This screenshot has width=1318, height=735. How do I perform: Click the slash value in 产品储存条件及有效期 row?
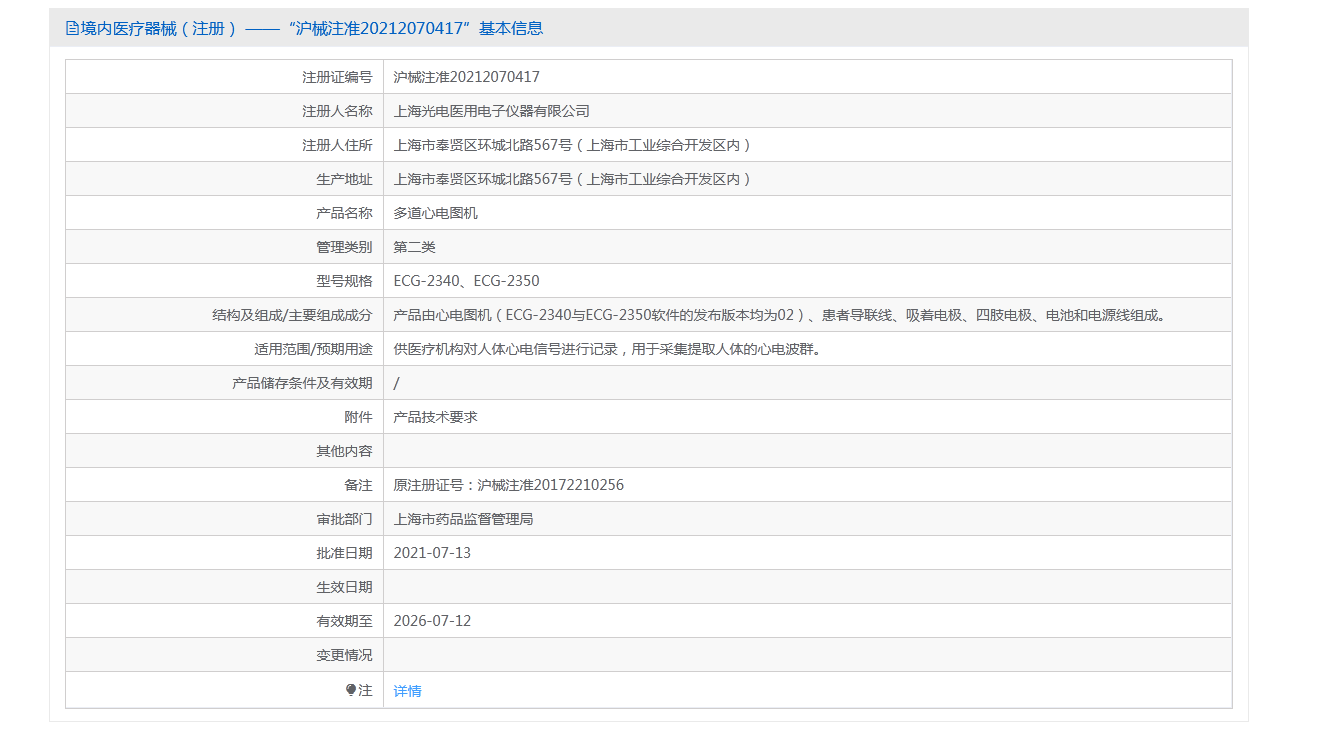(397, 383)
